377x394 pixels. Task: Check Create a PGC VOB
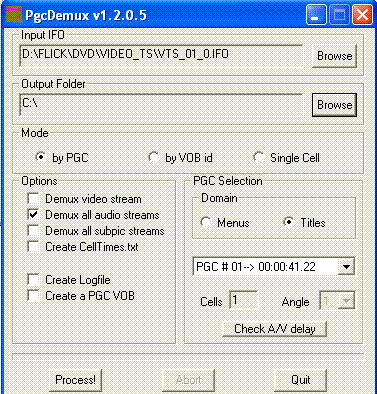33,295
